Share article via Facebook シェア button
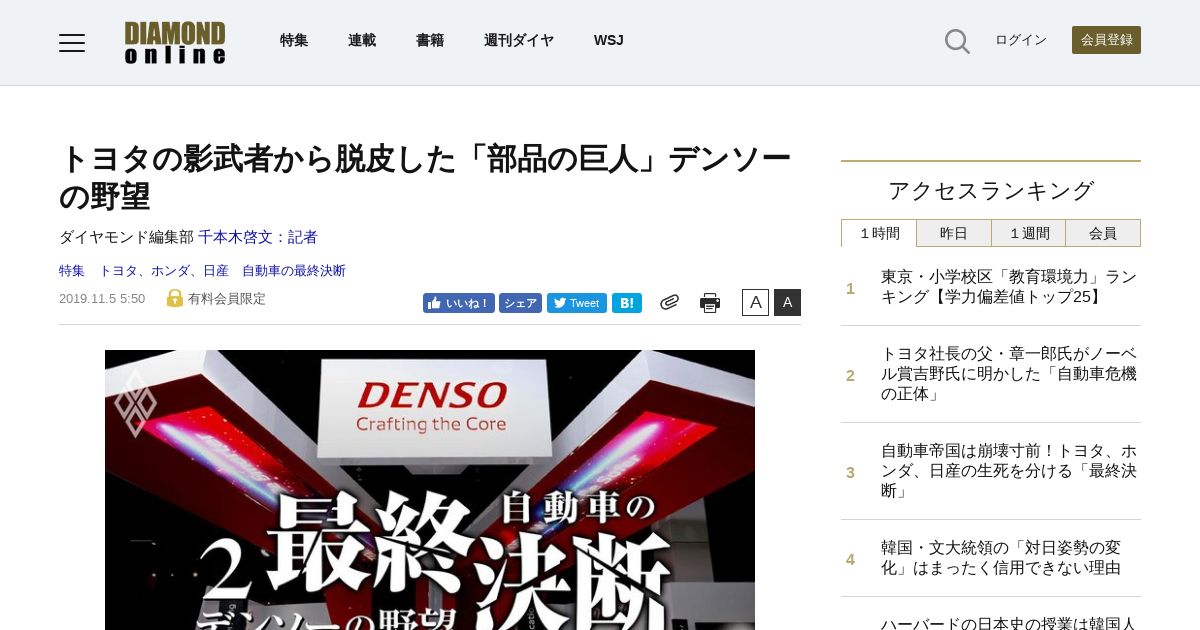 (520, 303)
